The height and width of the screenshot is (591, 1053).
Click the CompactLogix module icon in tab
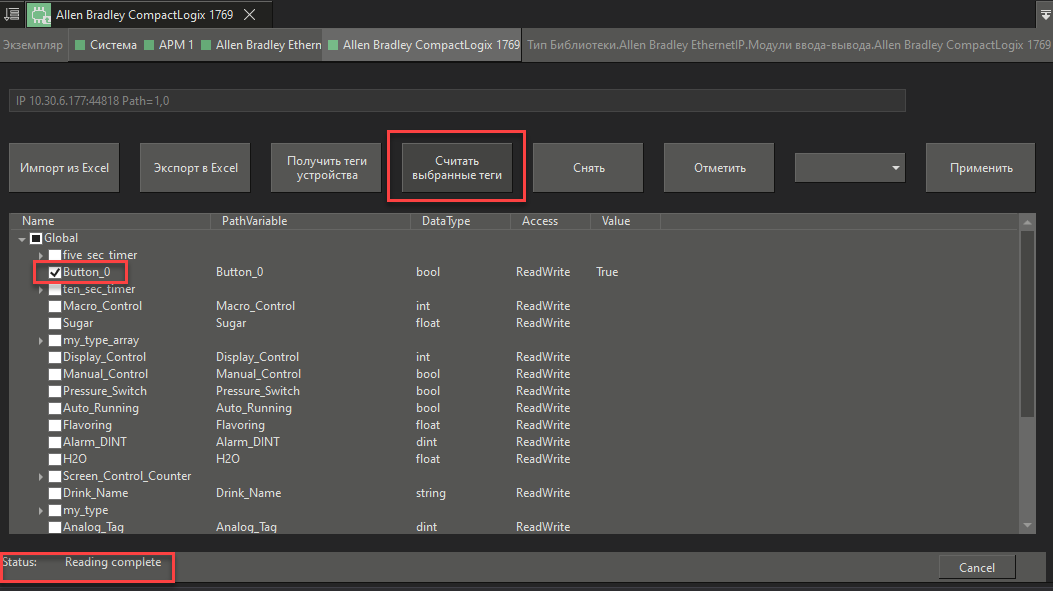[x=39, y=15]
